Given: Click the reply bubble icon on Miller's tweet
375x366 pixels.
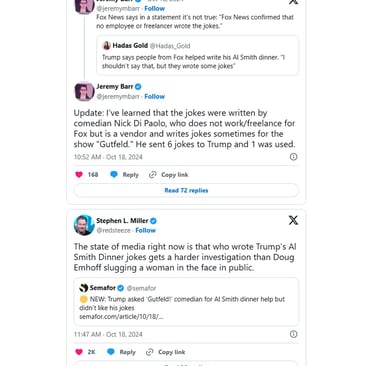Looking at the screenshot, I should pyautogui.click(x=111, y=352).
